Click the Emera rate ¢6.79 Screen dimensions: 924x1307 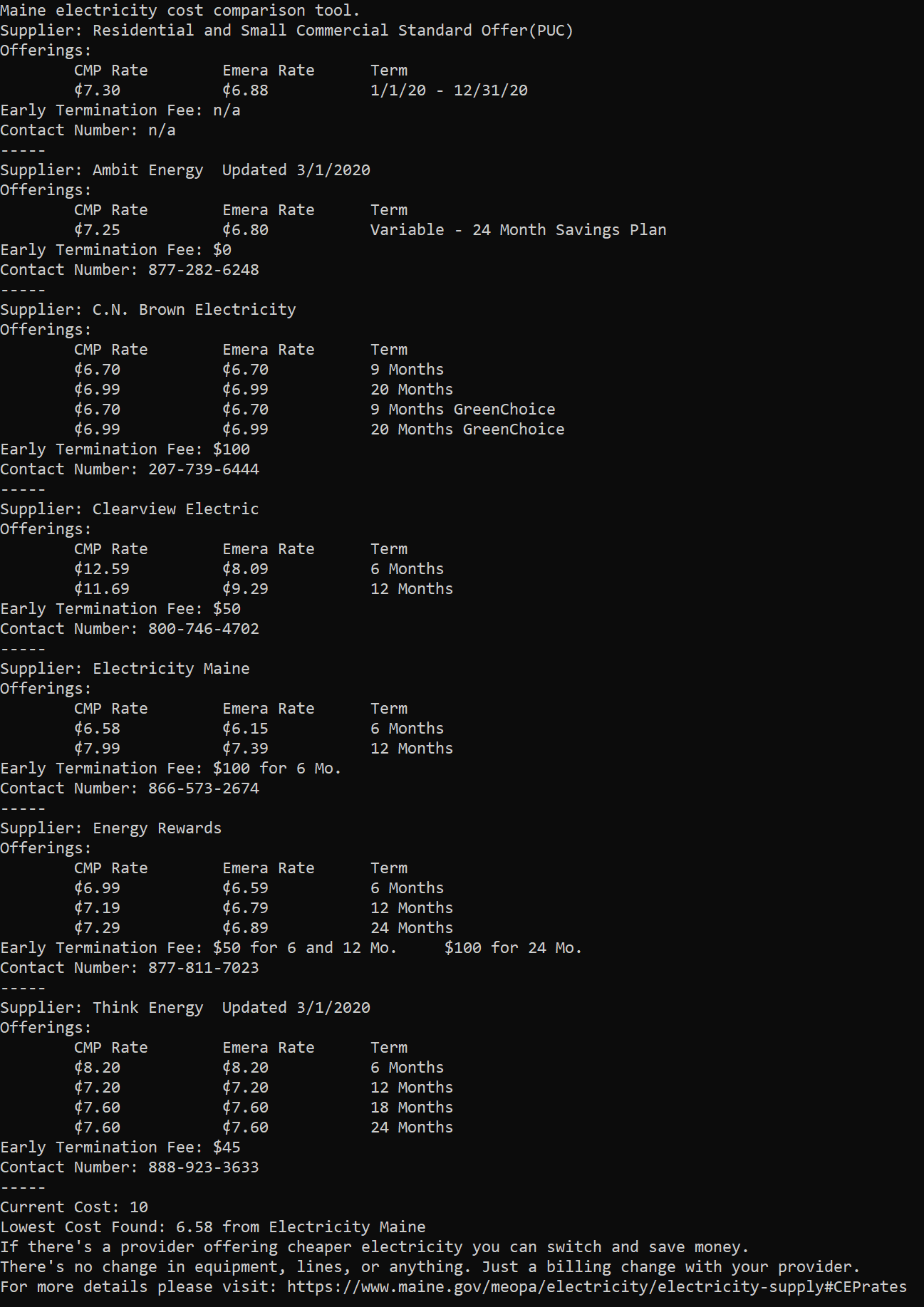tap(246, 908)
